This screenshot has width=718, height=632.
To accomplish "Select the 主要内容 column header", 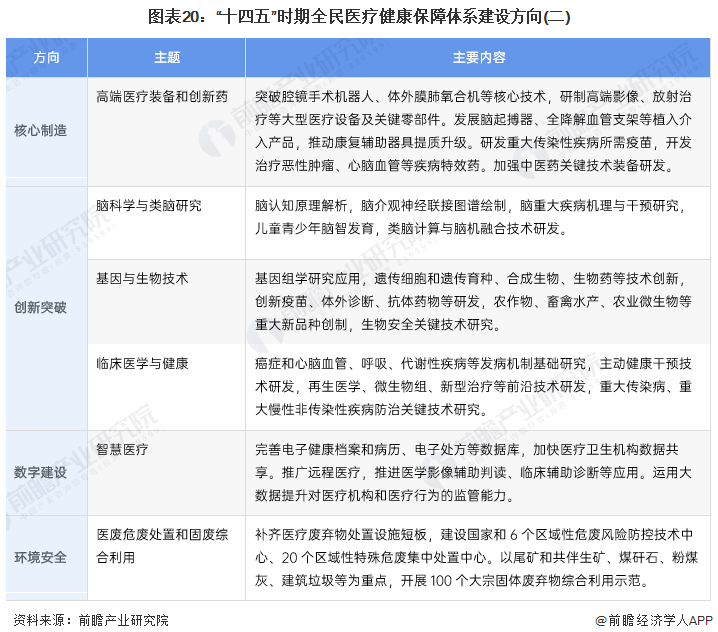I will coord(478,58).
